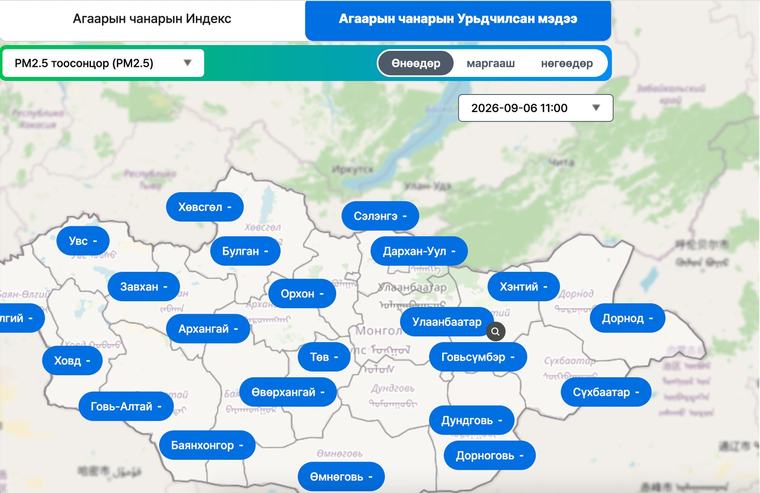The image size is (760, 493).
Task: Select the Агаарын чанарын Урьдчилсан мэдээ tab
Action: point(458,19)
